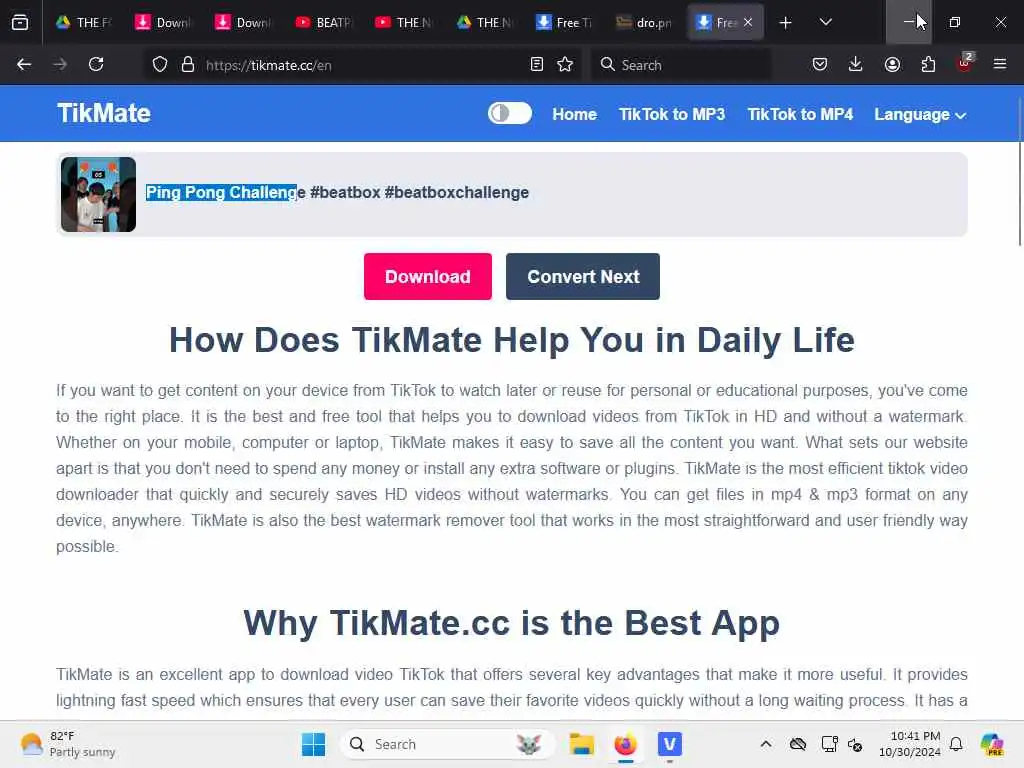1024x768 pixels.
Task: Open the V app in the taskbar
Action: pyautogui.click(x=669, y=744)
